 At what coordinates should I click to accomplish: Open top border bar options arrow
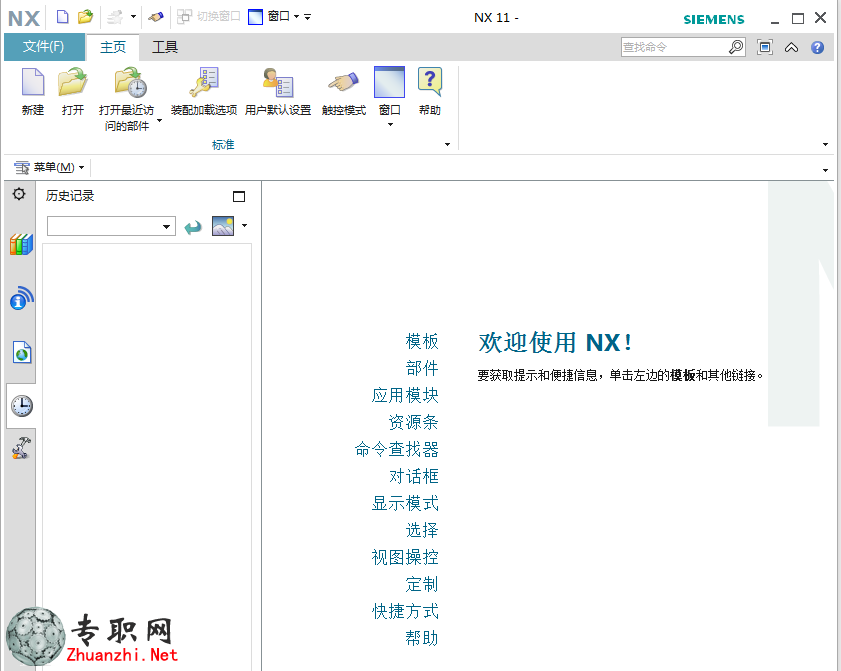tap(825, 170)
